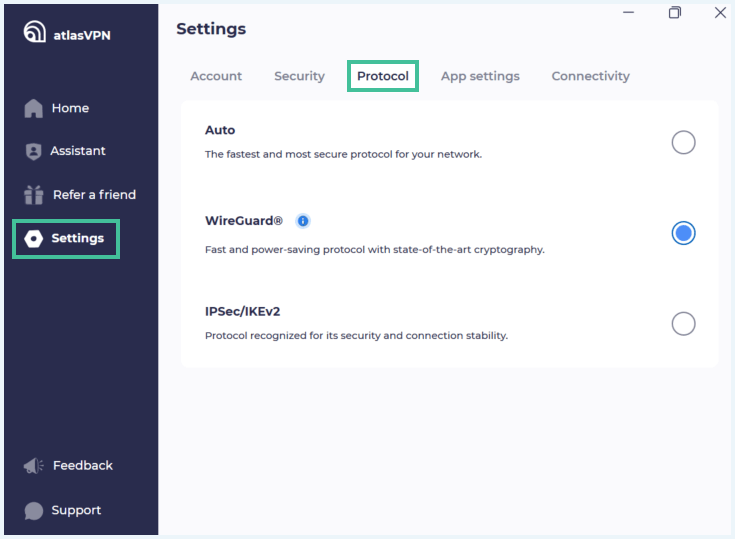
Task: Click the atlasVPN logo icon
Action: tap(35, 31)
